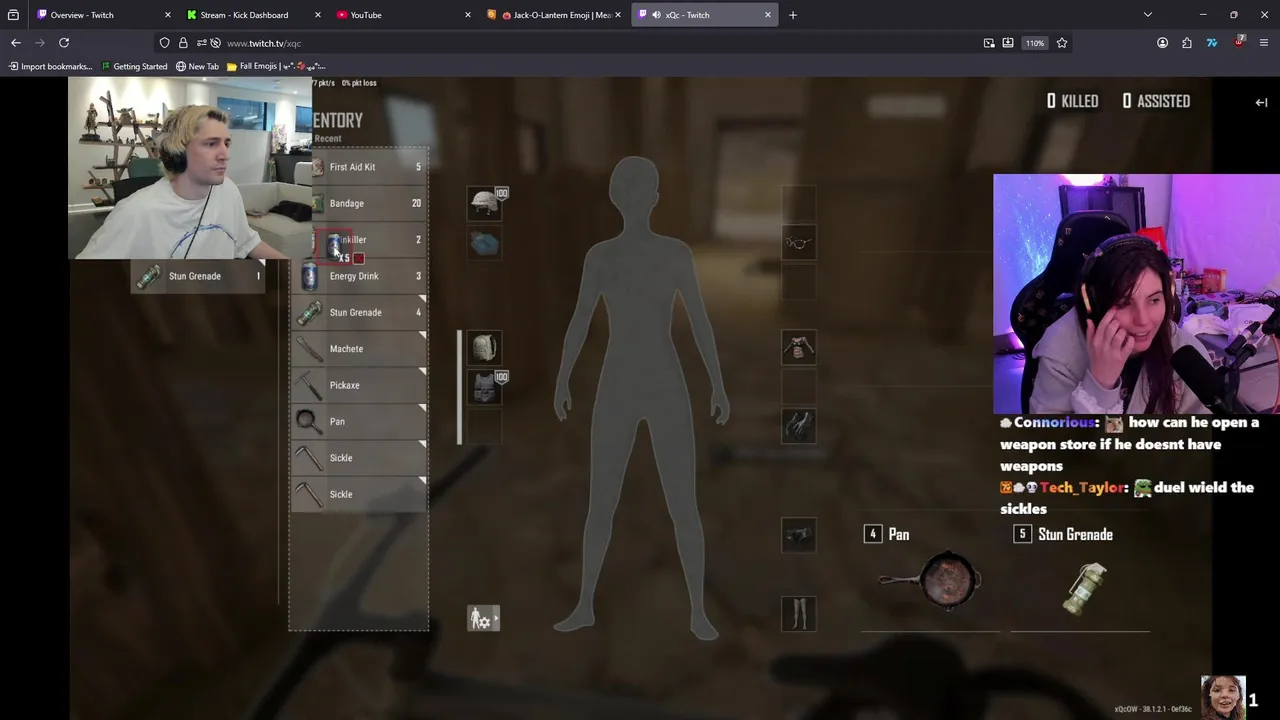
Task: Select the Pan in inventory list
Action: [360, 421]
